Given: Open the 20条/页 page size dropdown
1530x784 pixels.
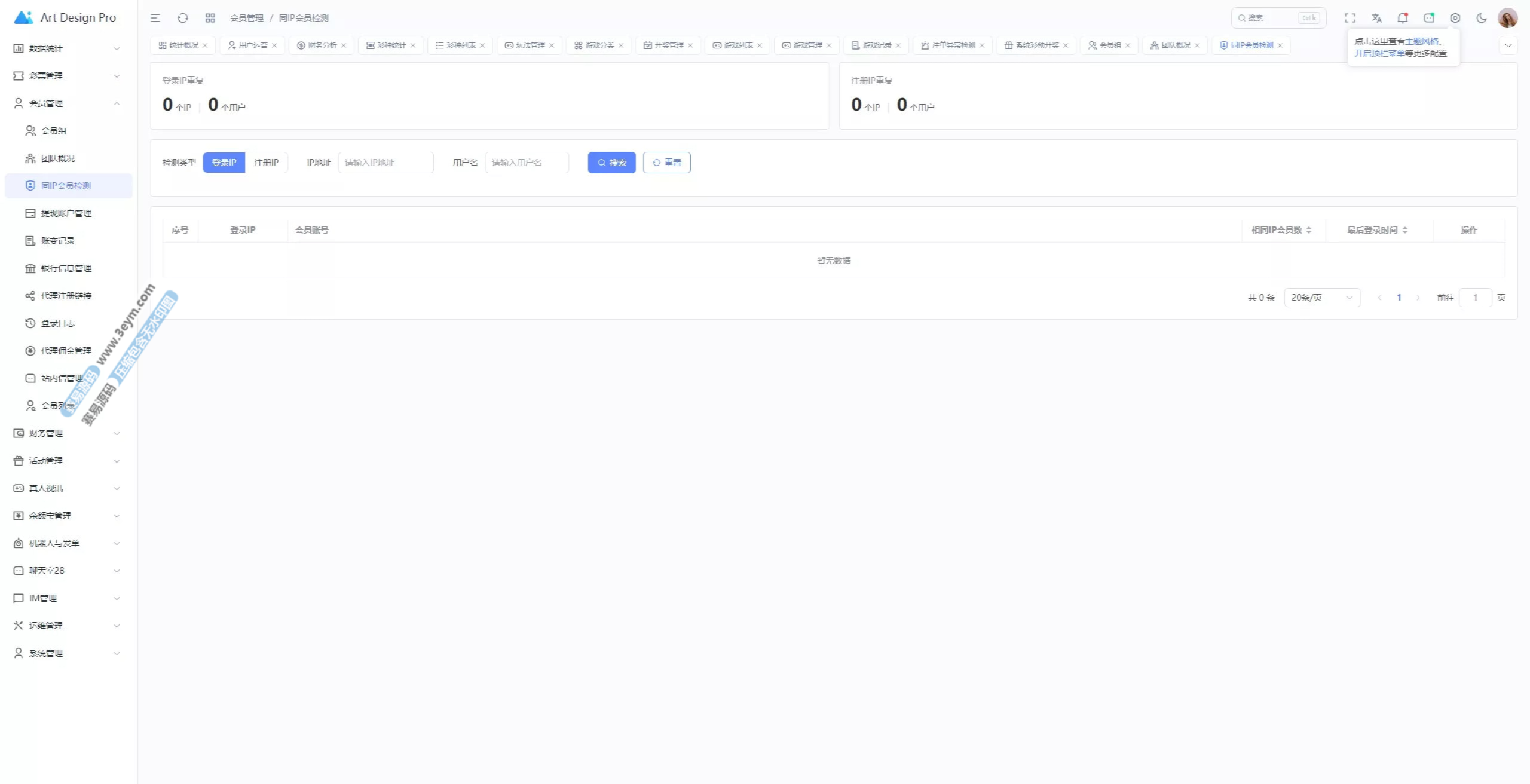Looking at the screenshot, I should 1322,298.
